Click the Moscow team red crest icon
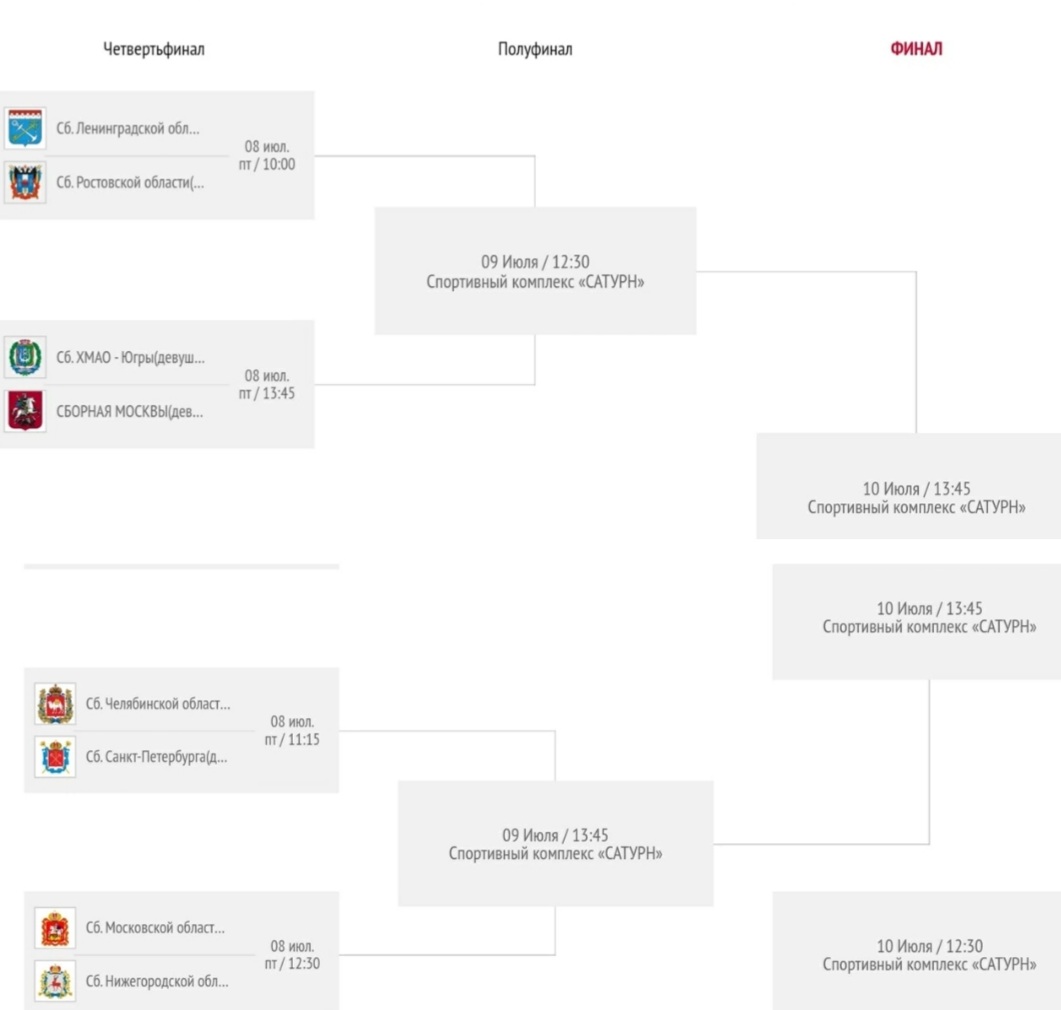The width and height of the screenshot is (1061, 1010). (x=25, y=411)
